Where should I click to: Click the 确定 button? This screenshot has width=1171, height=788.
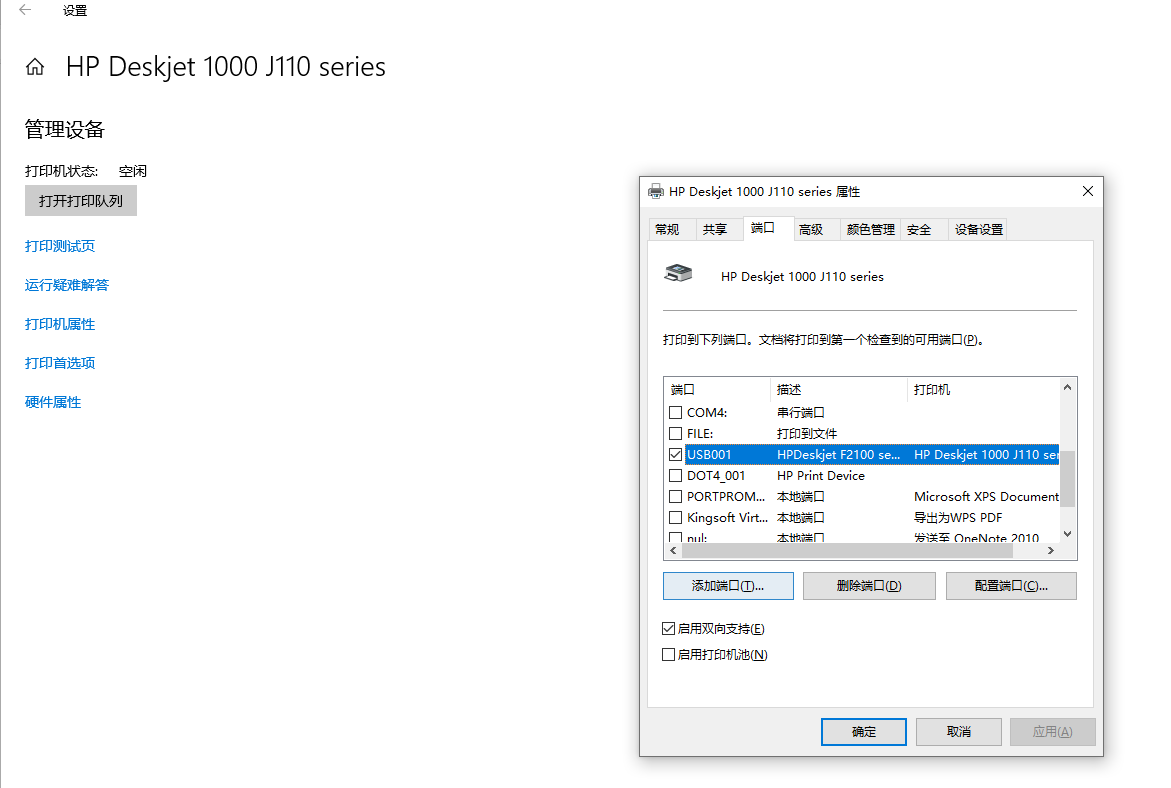pyautogui.click(x=864, y=732)
